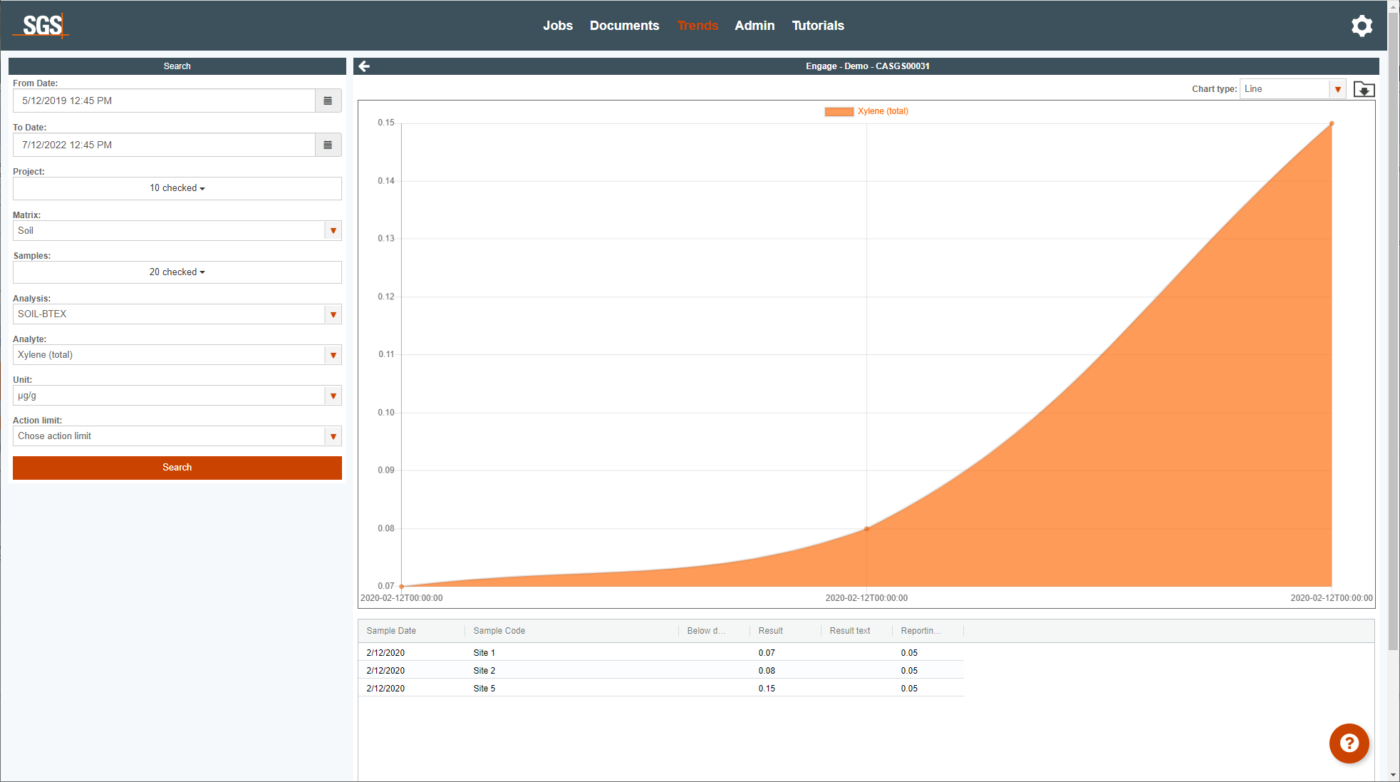Go to the Jobs menu
This screenshot has height=782, width=1400.
tap(557, 26)
